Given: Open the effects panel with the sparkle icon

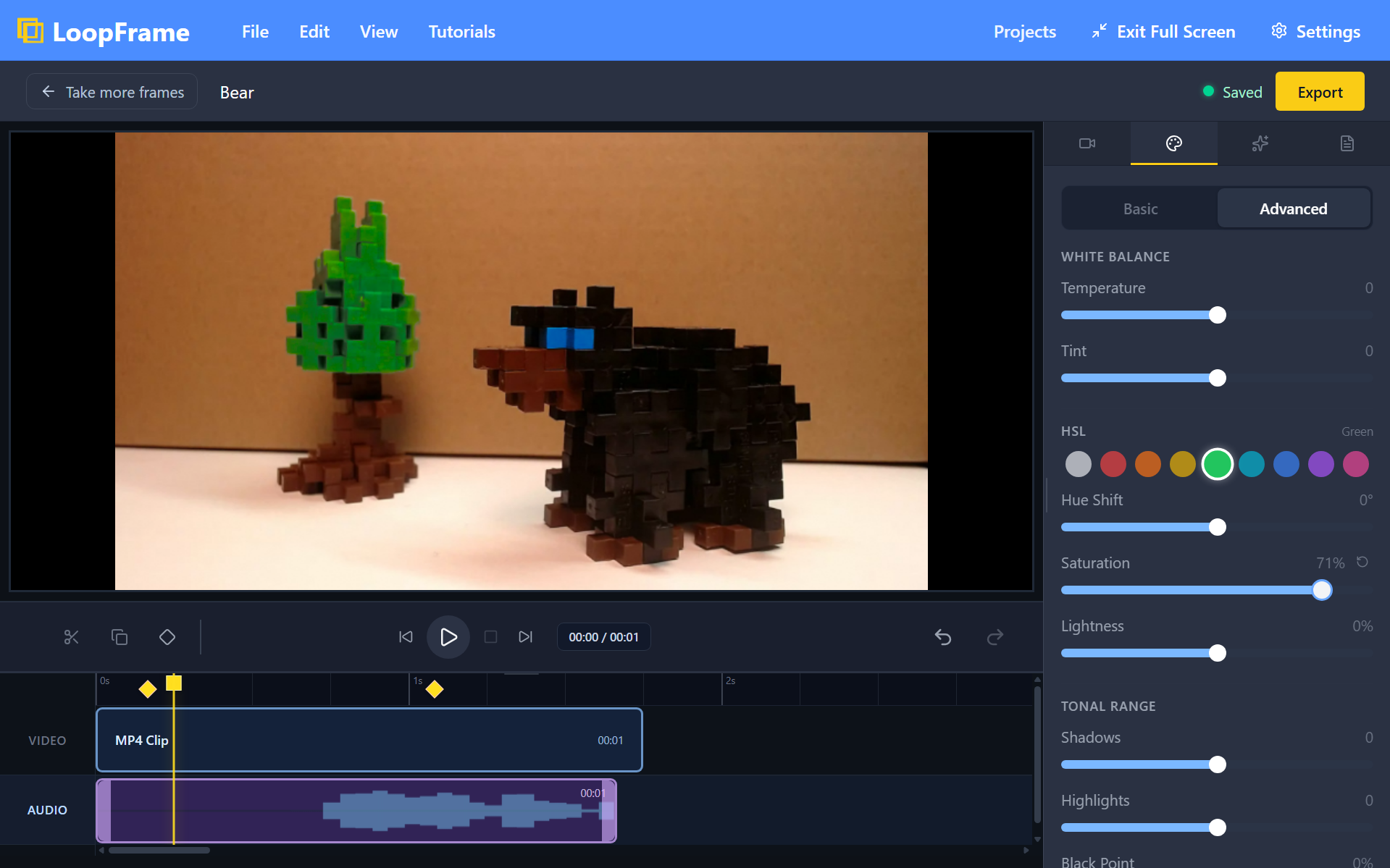Looking at the screenshot, I should tap(1260, 143).
